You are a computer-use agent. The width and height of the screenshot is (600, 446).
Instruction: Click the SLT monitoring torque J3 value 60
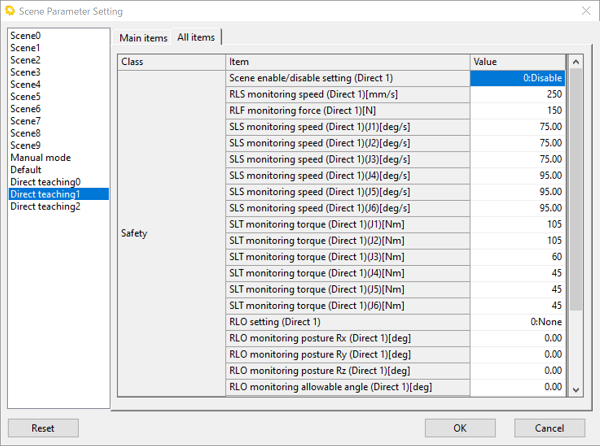click(x=518, y=257)
